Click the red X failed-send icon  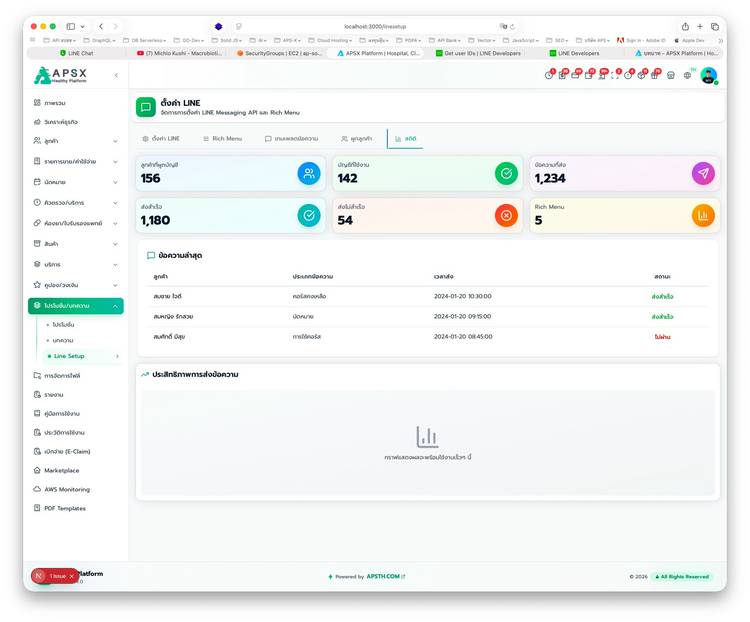[x=506, y=215]
